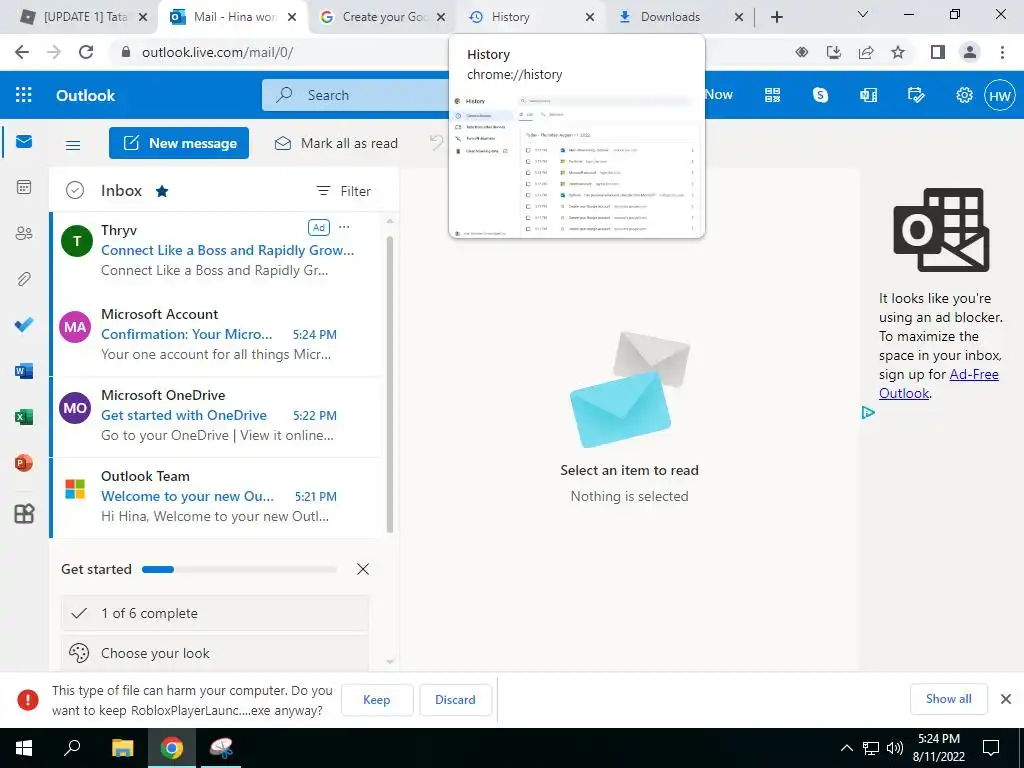Open Skype from the Outlook header

point(820,95)
